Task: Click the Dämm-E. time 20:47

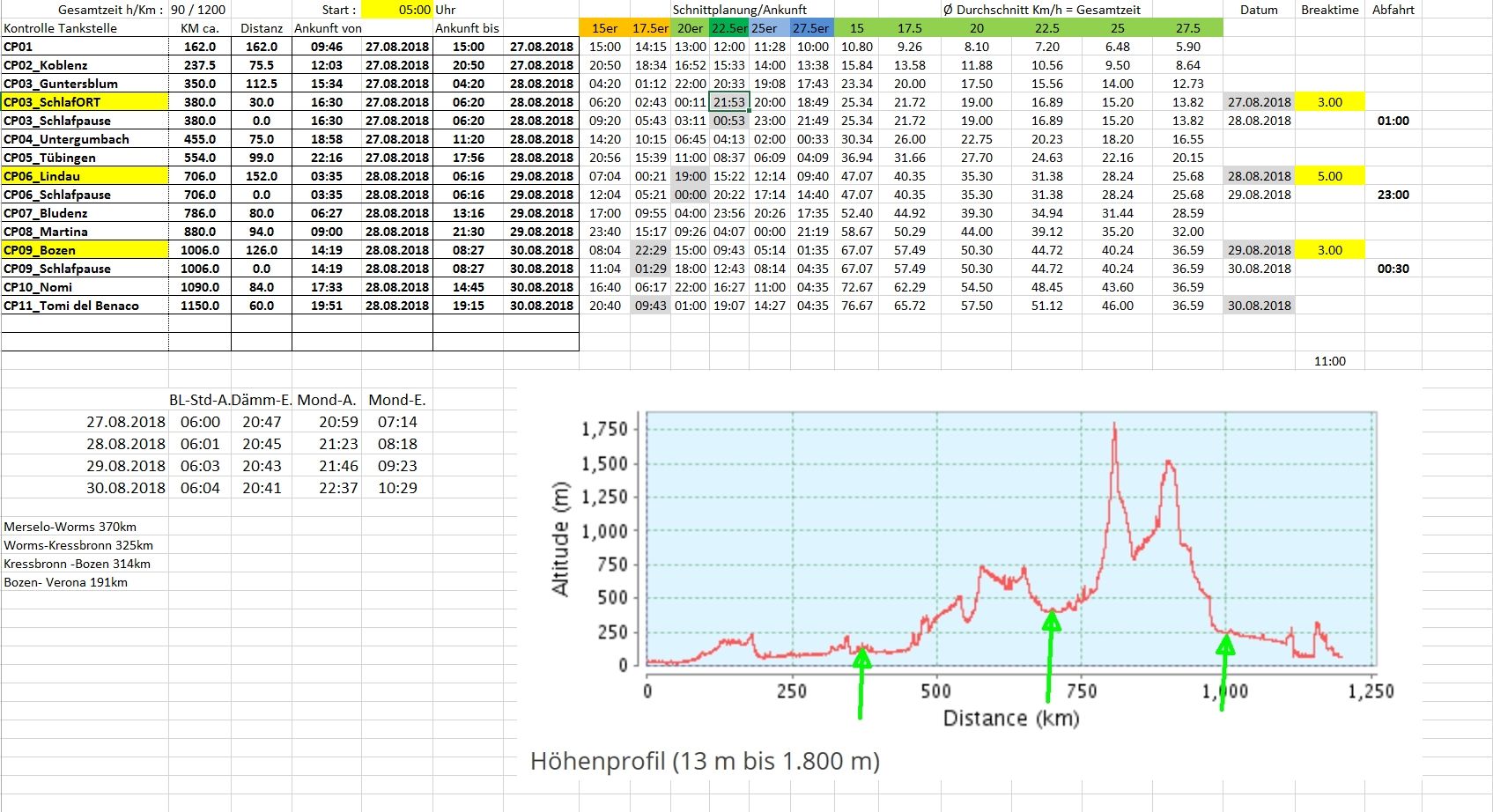Action: (262, 422)
